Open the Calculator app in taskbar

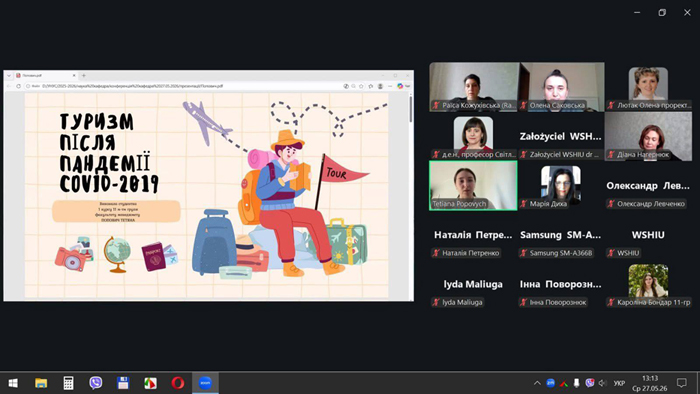[68, 383]
